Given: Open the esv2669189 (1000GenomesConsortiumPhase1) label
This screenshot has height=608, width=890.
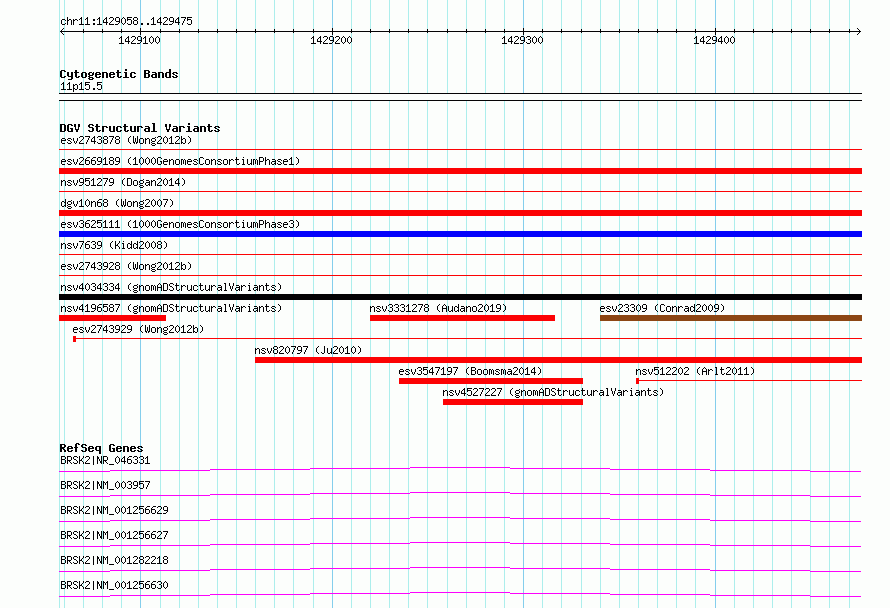Looking at the screenshot, I should pos(180,161).
